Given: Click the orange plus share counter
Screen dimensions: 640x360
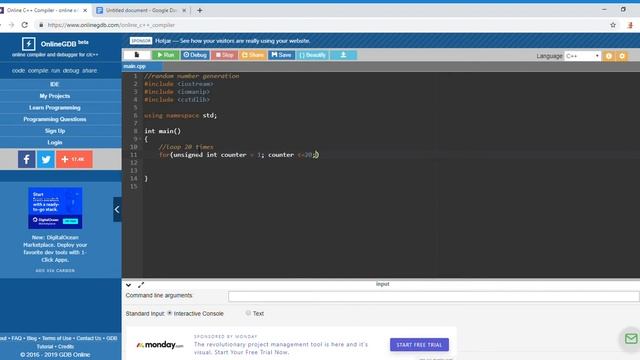Looking at the screenshot, I should (x=74, y=159).
